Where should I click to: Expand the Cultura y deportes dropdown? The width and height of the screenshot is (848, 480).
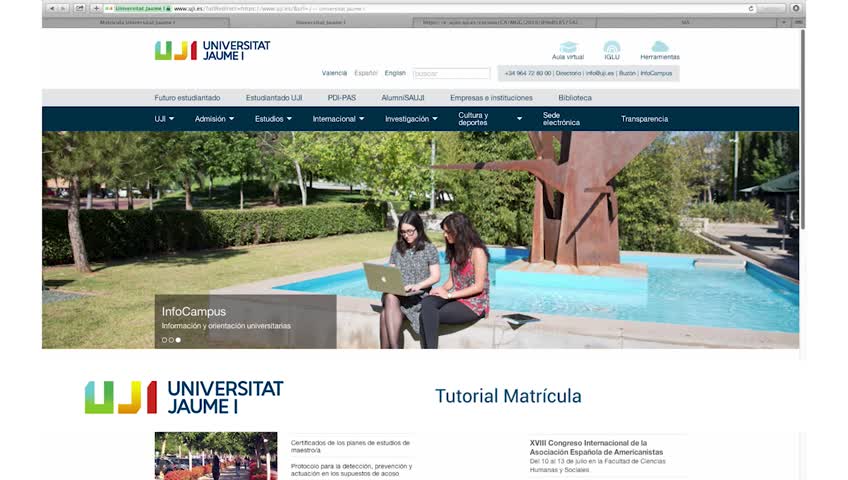[490, 119]
